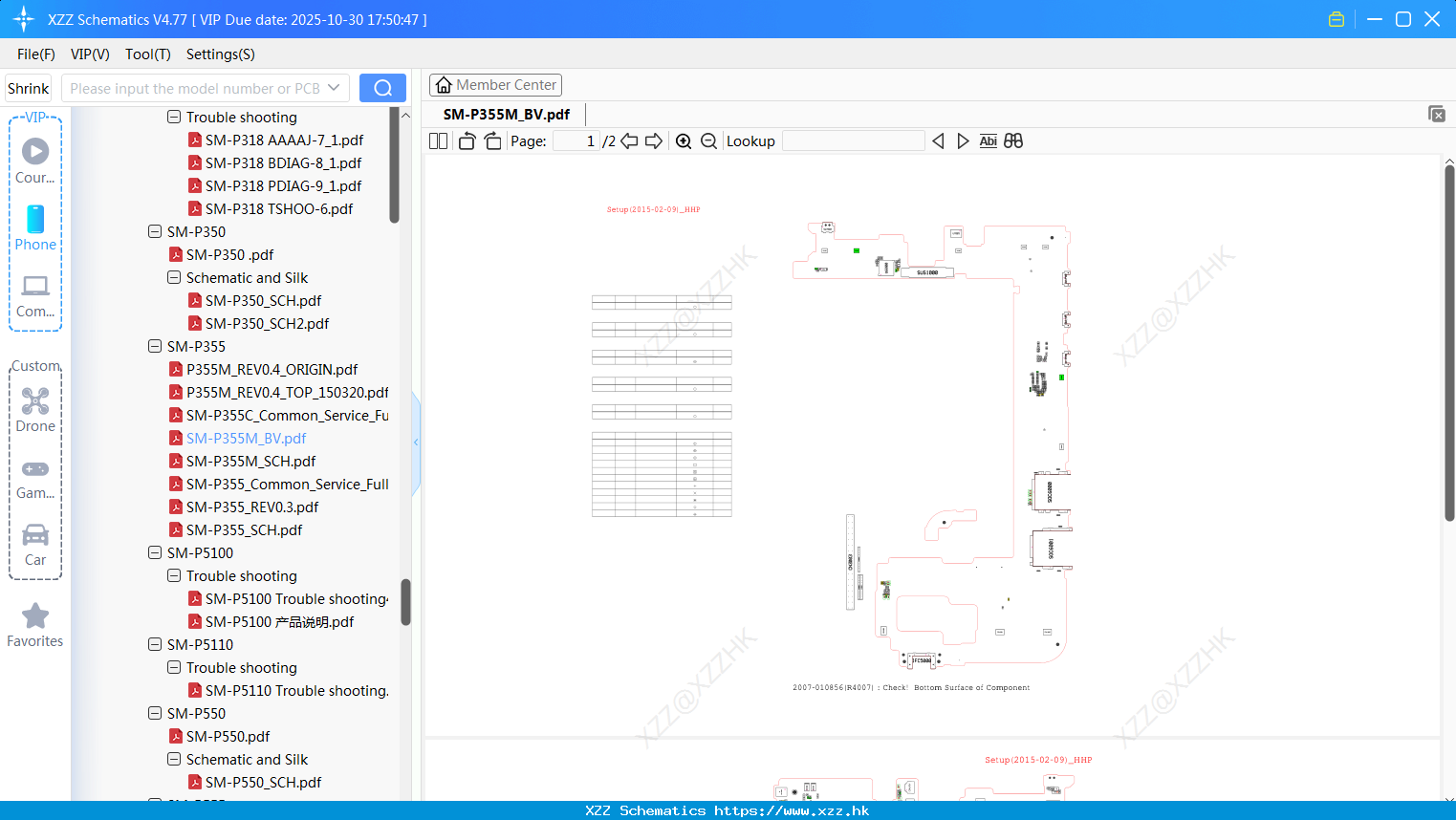This screenshot has width=1456, height=820.
Task: Collapse Schematic and Silk under SM-P550
Action: [174, 759]
